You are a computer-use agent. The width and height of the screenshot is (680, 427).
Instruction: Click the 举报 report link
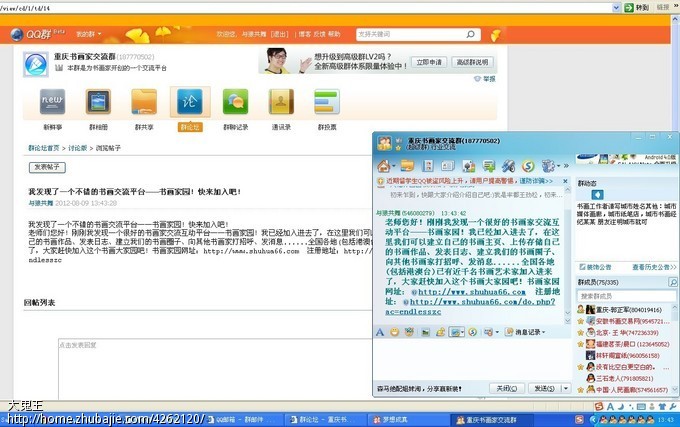pos(485,79)
